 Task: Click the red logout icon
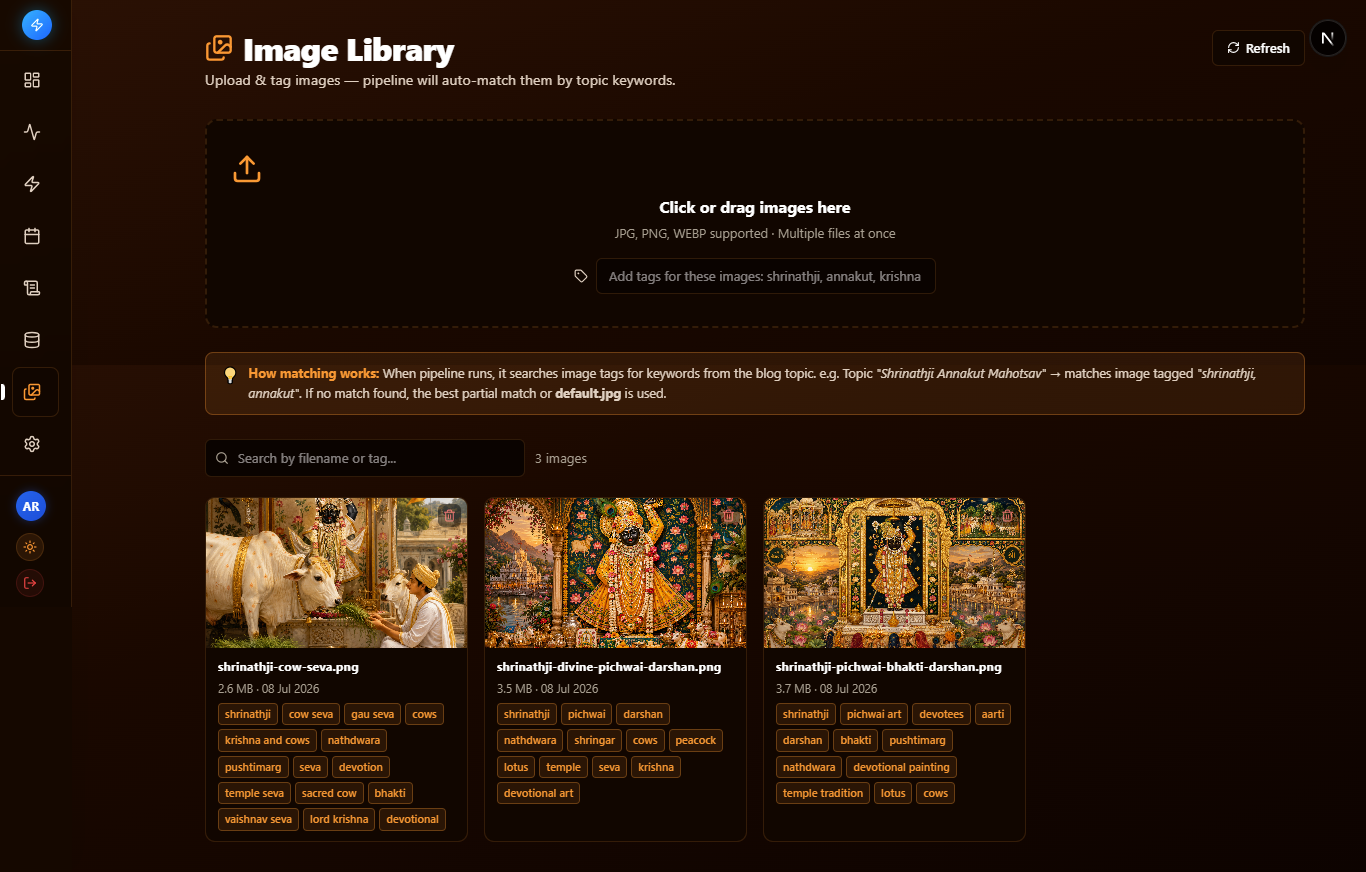[x=31, y=583]
